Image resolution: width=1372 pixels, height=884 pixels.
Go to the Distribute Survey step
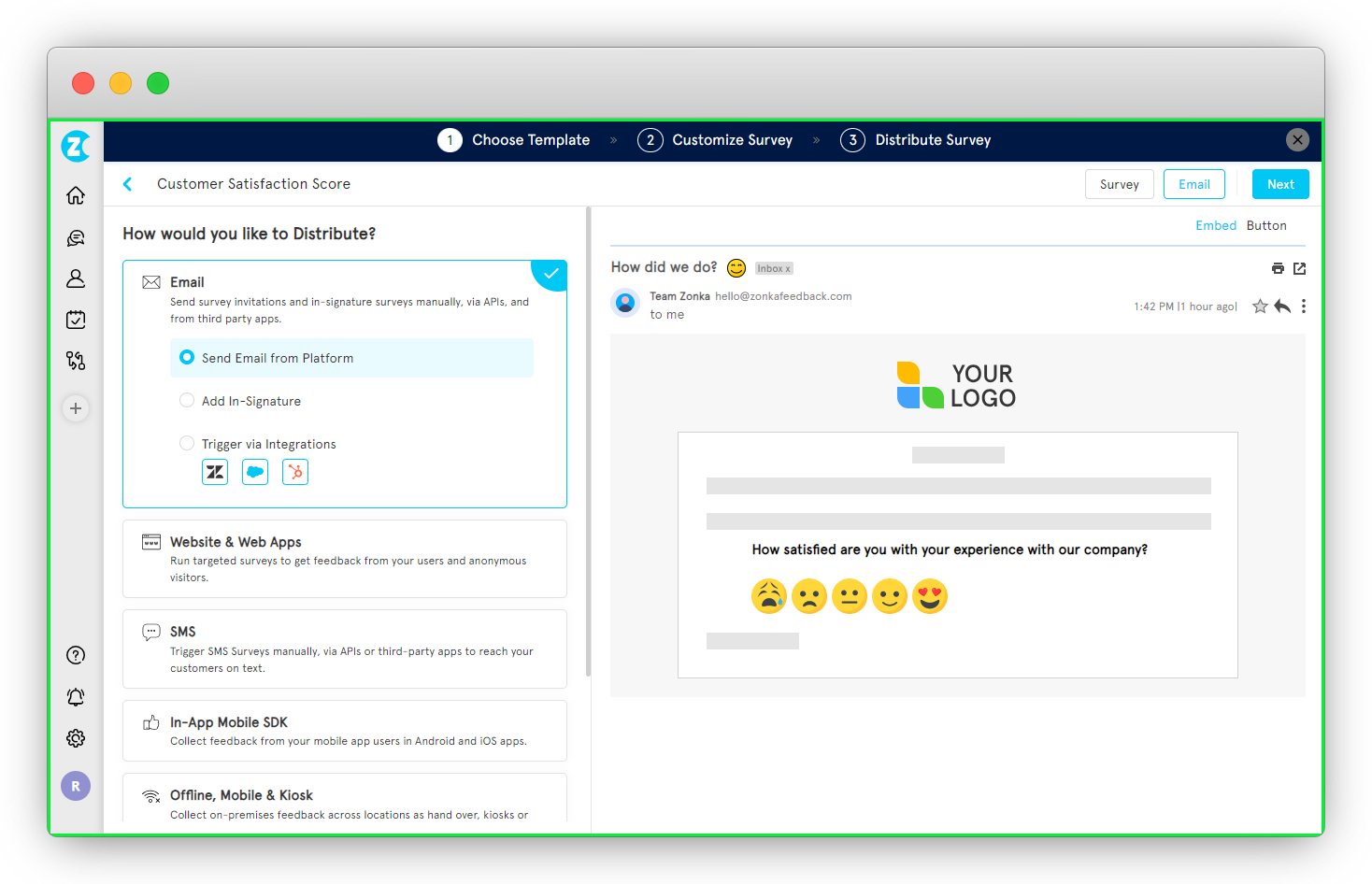pos(916,139)
